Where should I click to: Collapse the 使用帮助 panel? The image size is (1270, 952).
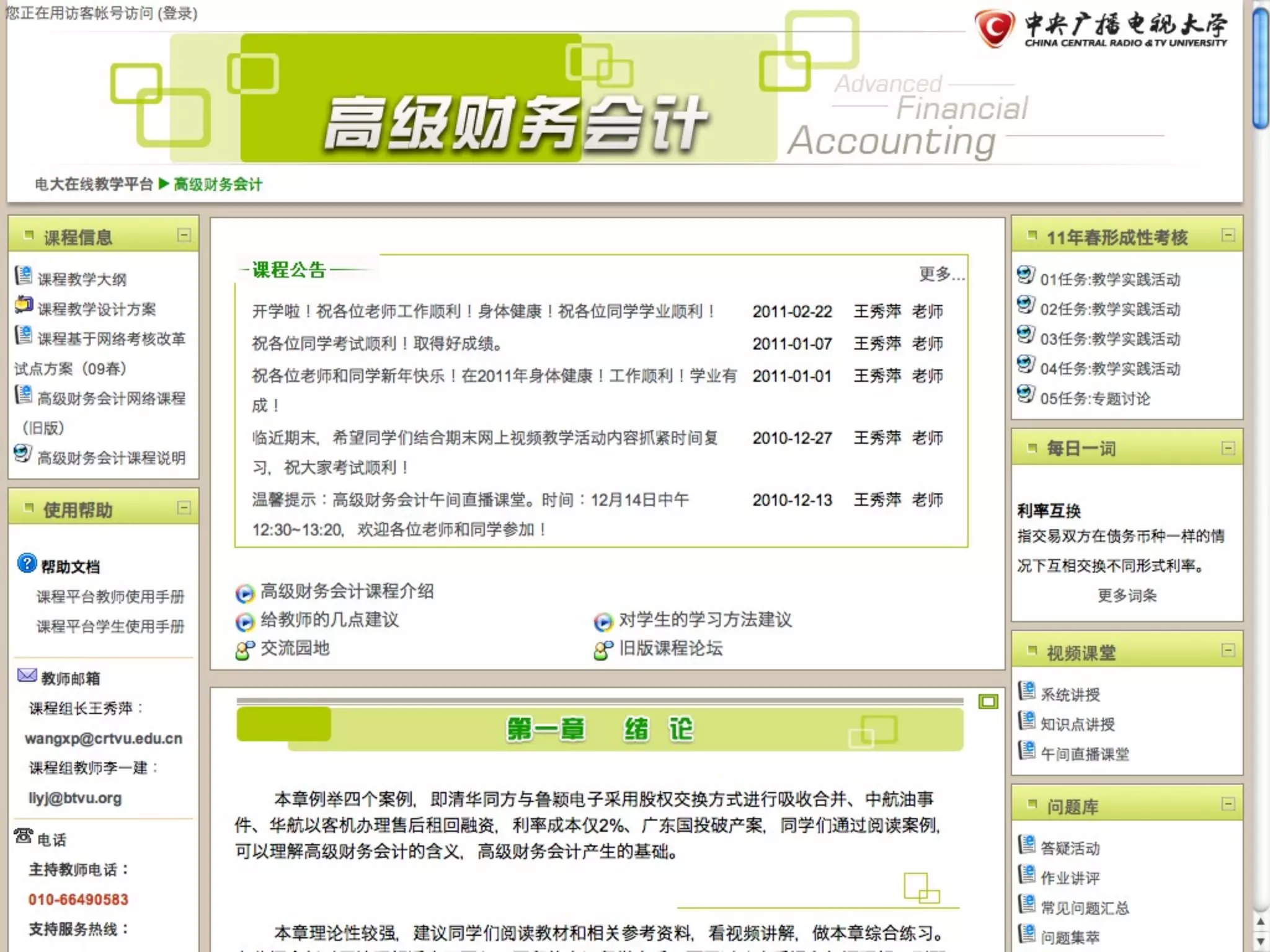[x=184, y=508]
